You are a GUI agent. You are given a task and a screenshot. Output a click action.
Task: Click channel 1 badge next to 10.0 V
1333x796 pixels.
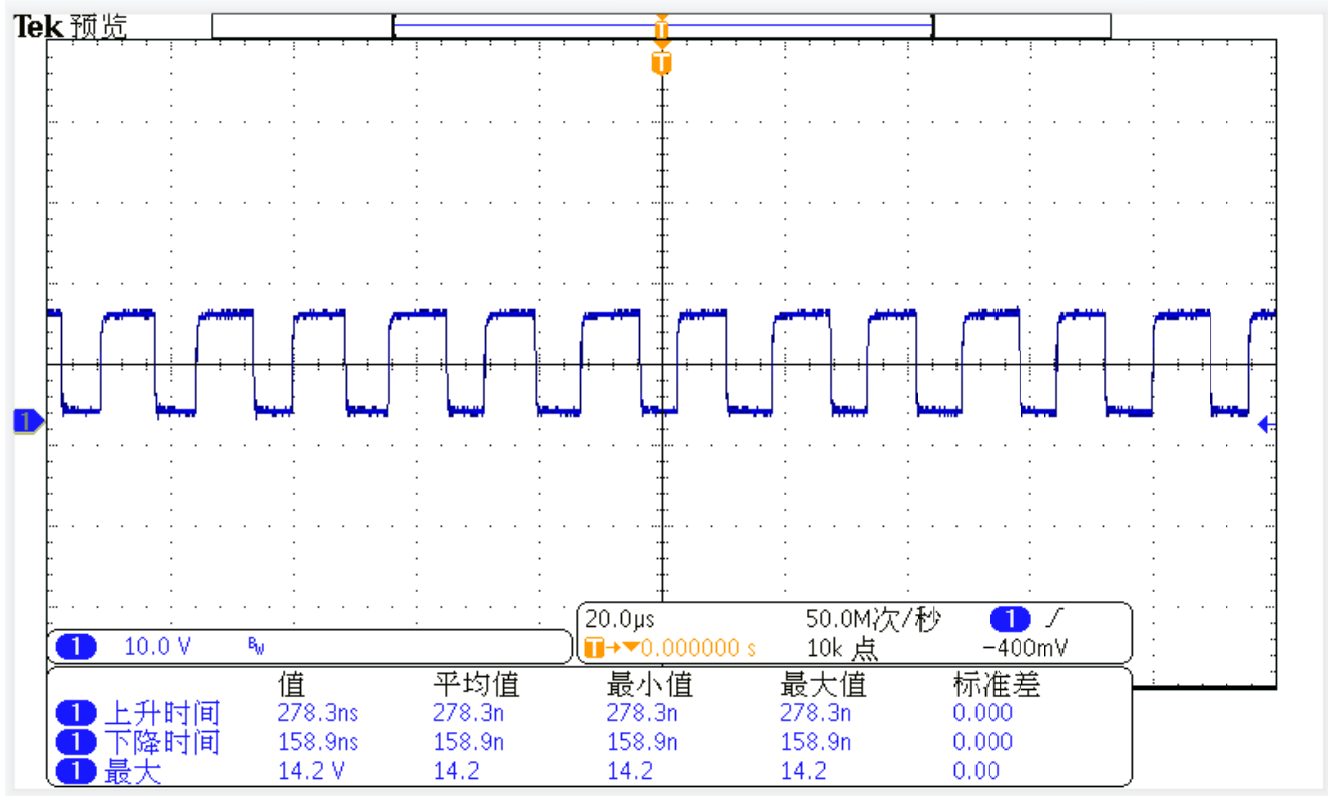(76, 647)
